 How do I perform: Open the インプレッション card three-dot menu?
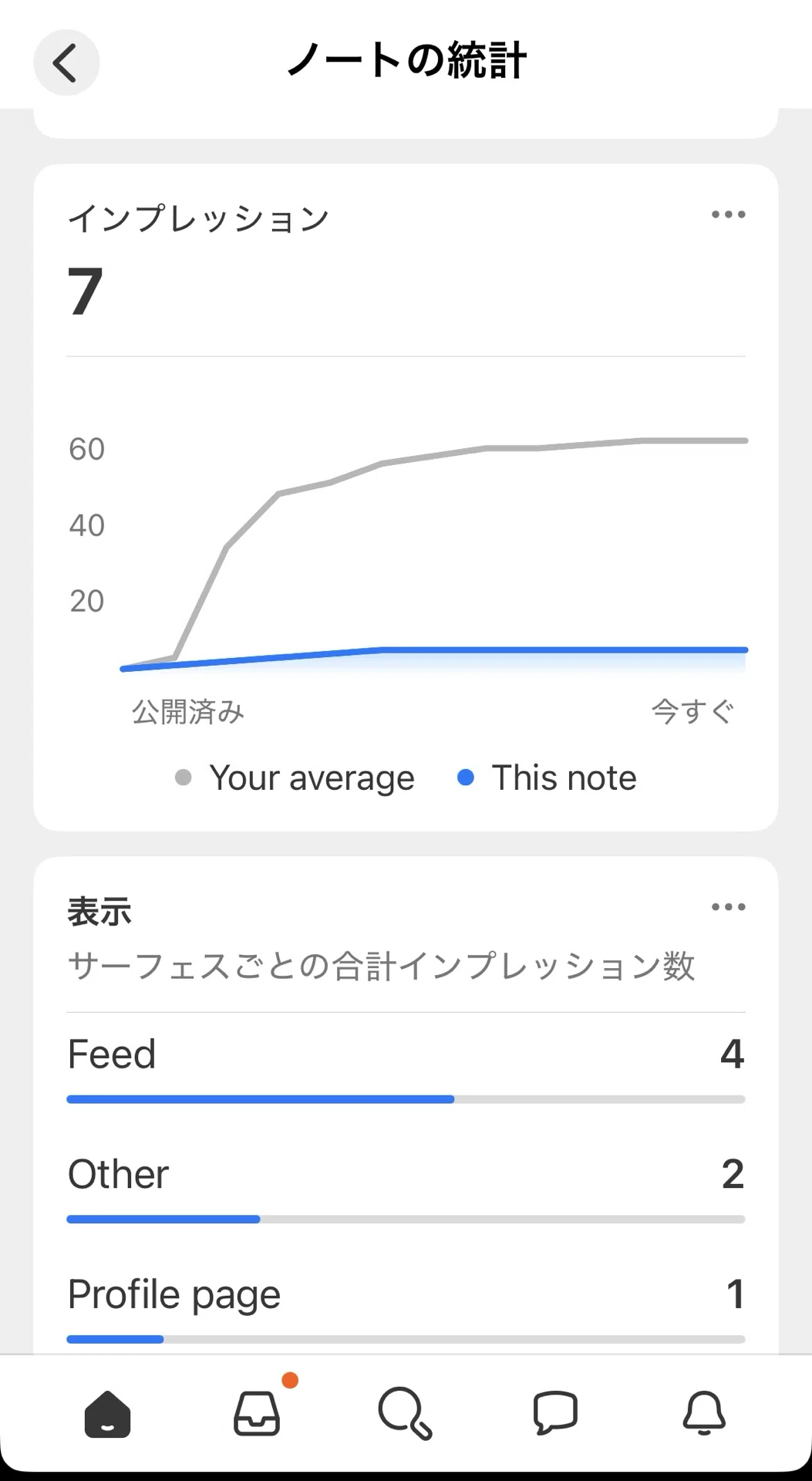[728, 214]
